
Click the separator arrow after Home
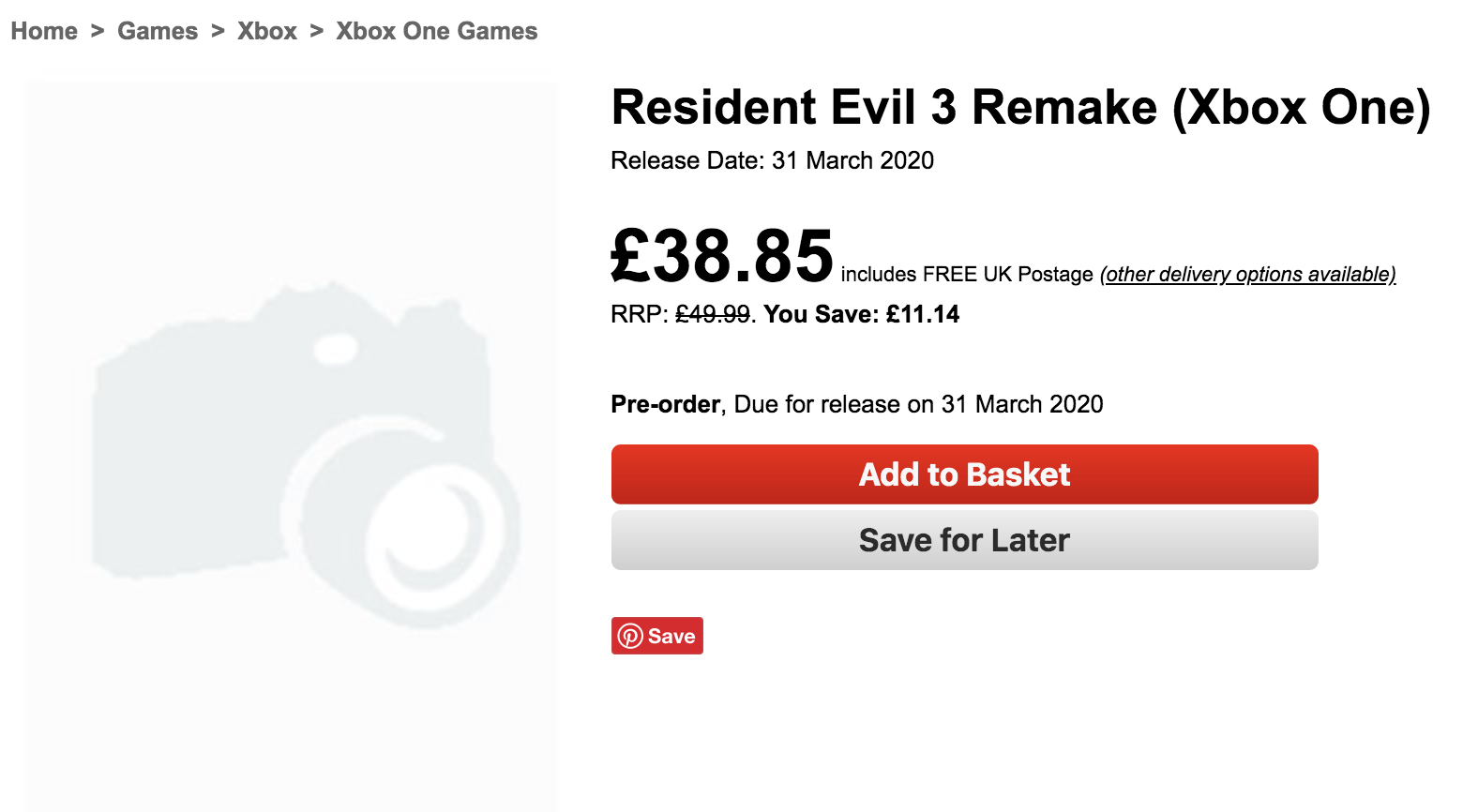(98, 31)
